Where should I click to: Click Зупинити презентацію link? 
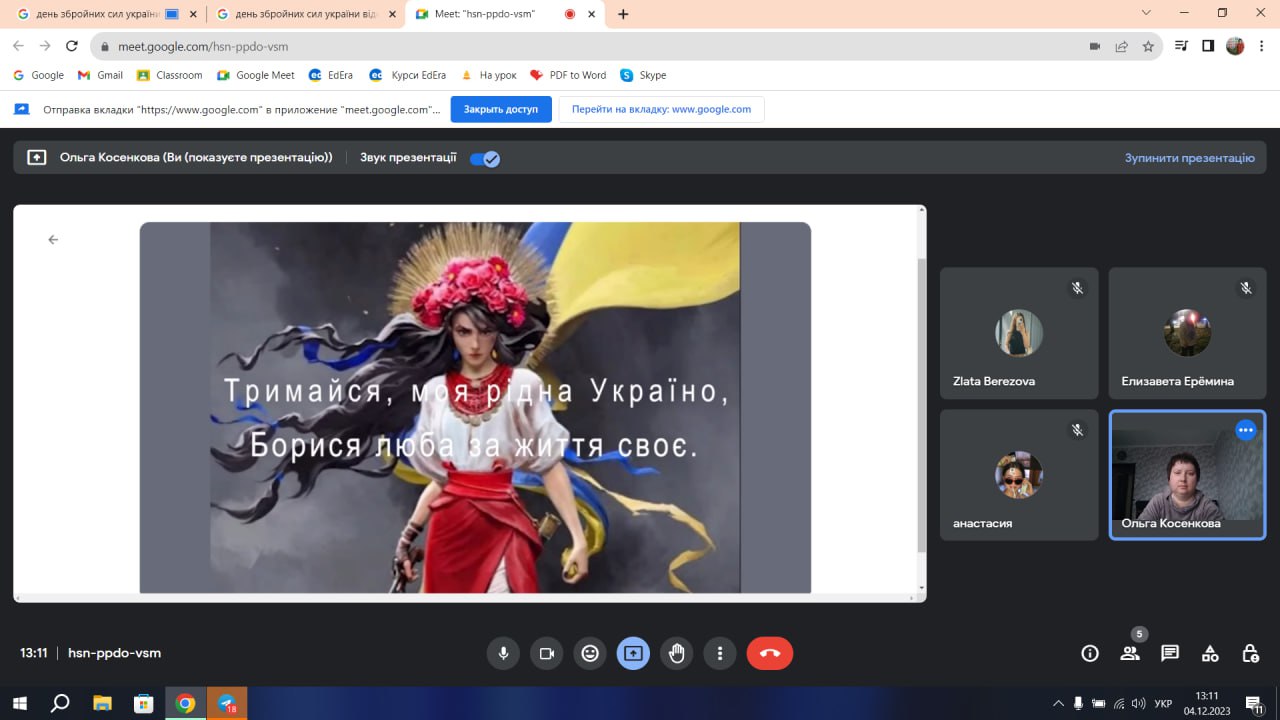click(1189, 158)
